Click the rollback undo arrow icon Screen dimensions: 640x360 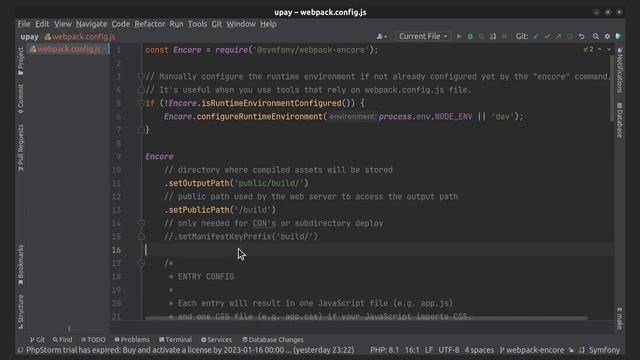(581, 36)
